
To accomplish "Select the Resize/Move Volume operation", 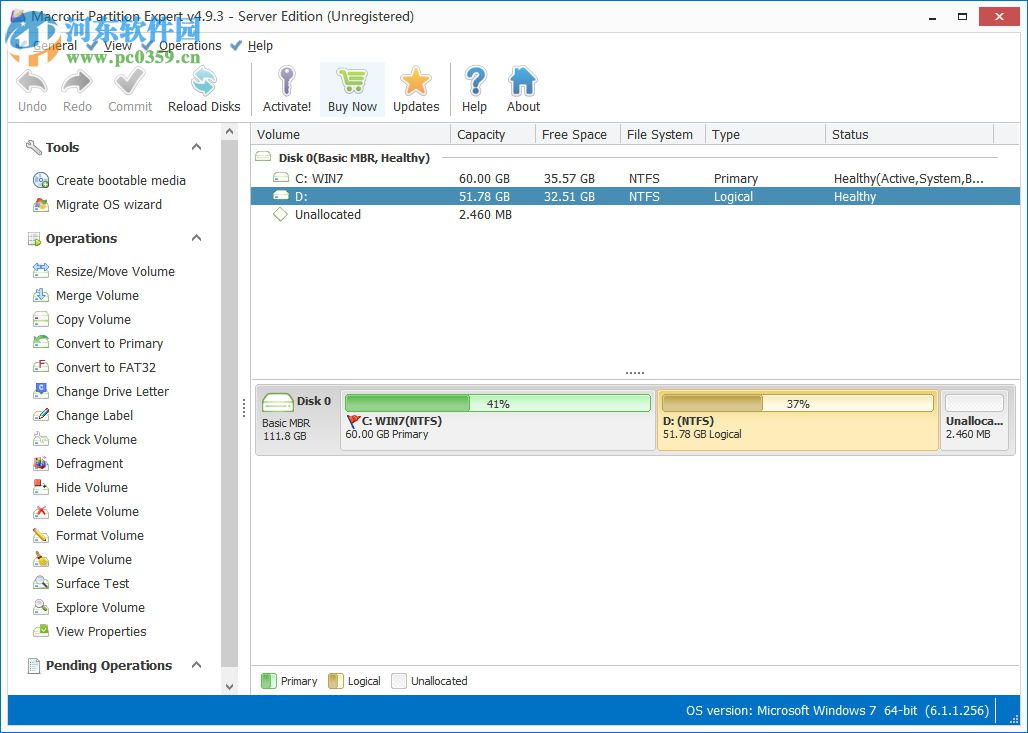I will (x=116, y=271).
